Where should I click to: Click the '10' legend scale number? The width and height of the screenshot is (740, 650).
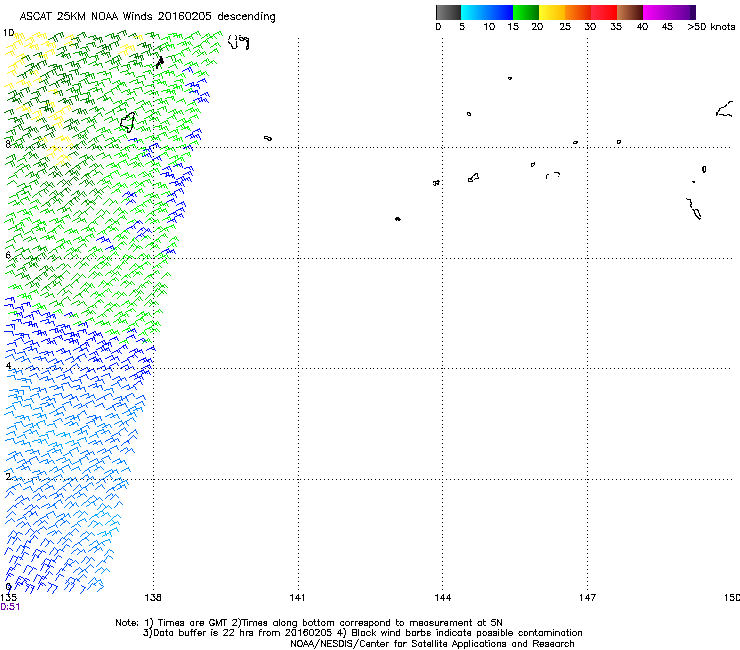click(x=489, y=27)
